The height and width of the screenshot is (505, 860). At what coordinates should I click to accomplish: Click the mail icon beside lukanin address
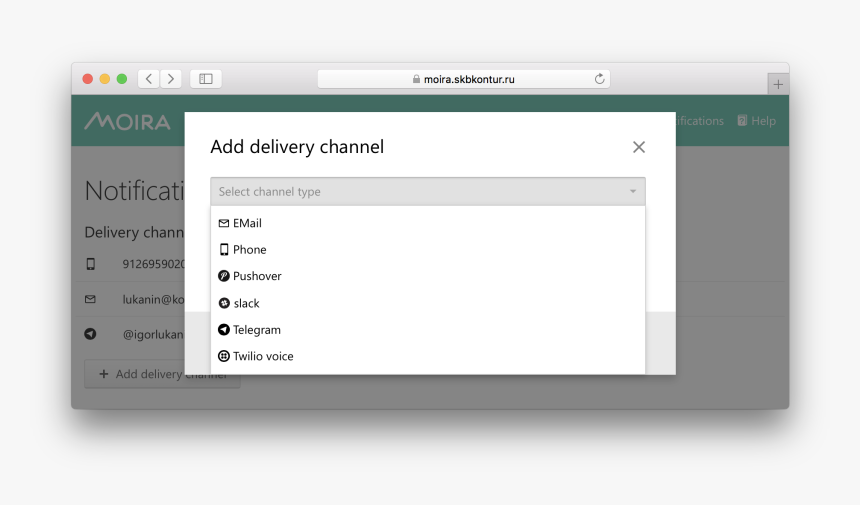(90, 299)
